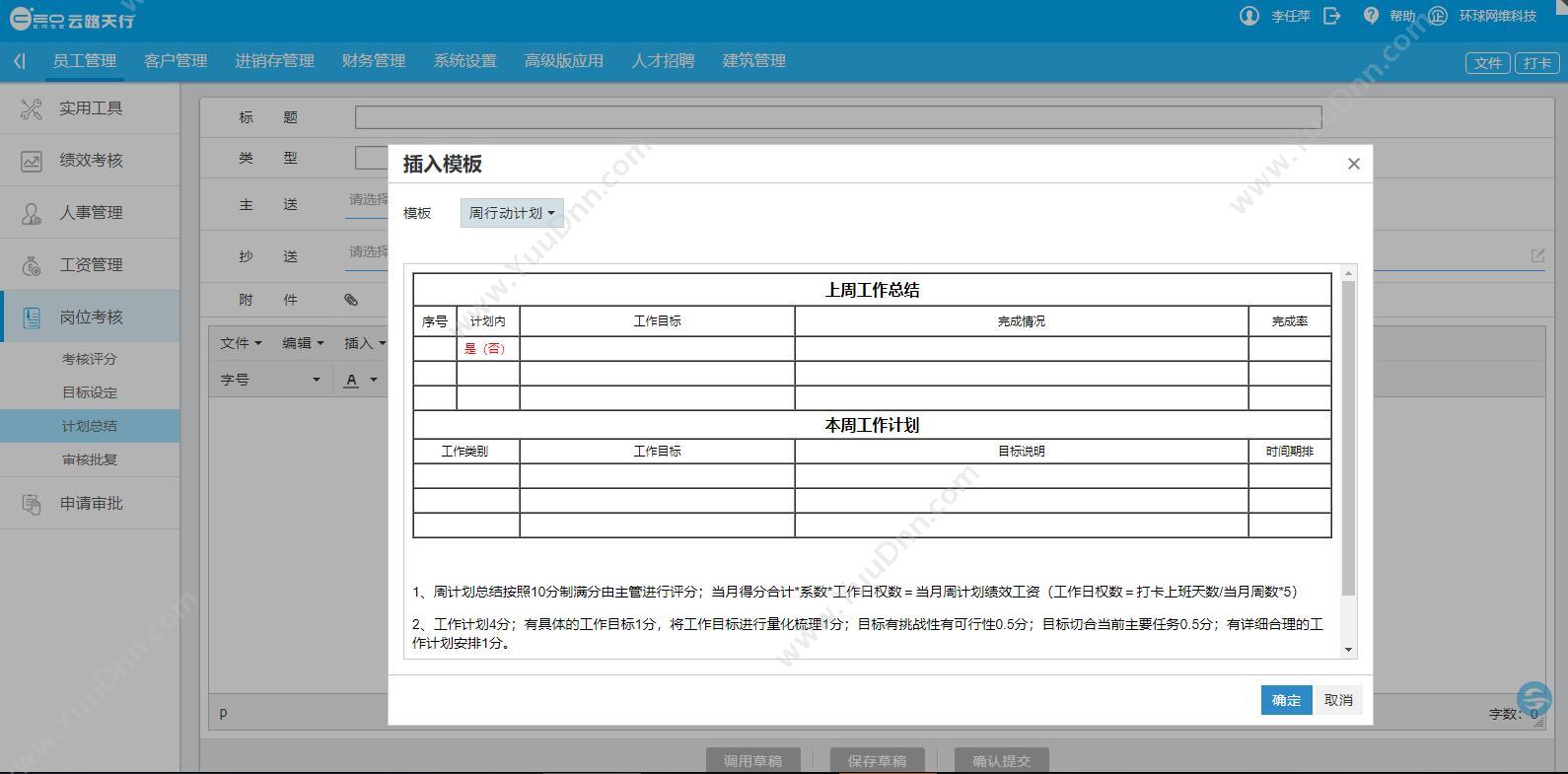Close the 插入模板 dialog

click(x=1353, y=164)
